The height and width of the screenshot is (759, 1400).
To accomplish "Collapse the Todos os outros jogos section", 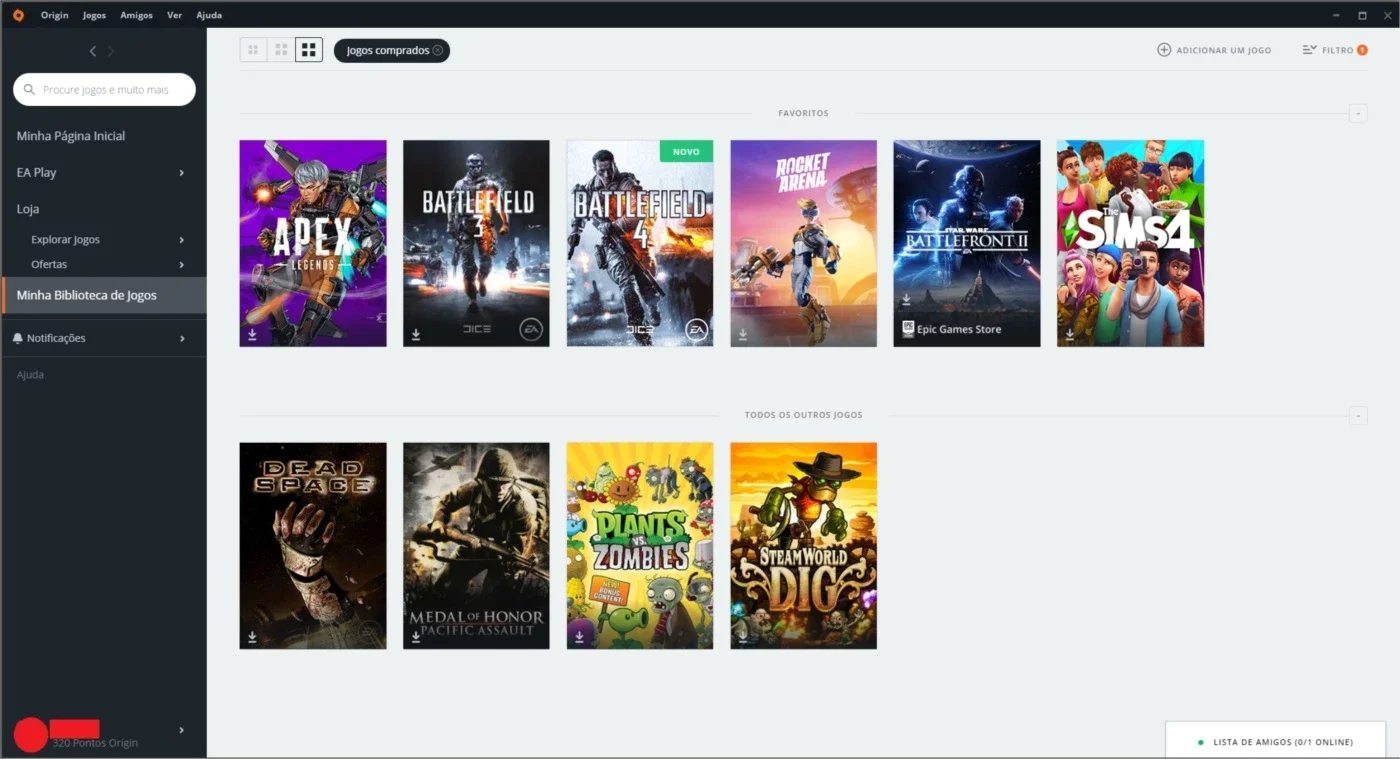I will (x=1358, y=415).
